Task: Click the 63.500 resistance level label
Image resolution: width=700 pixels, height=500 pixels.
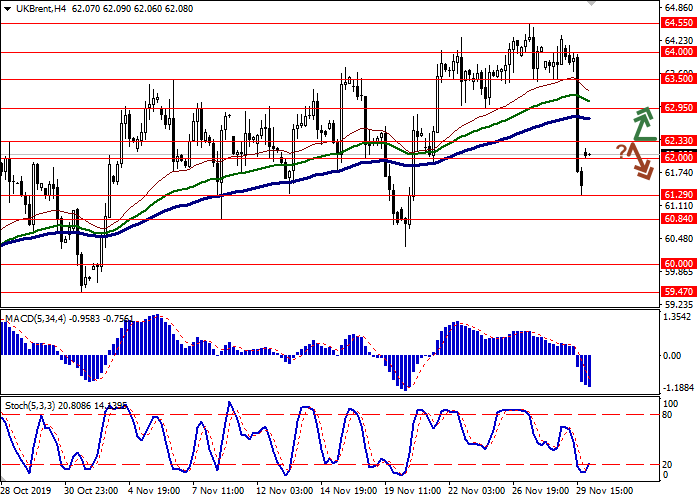Action: pyautogui.click(x=678, y=78)
